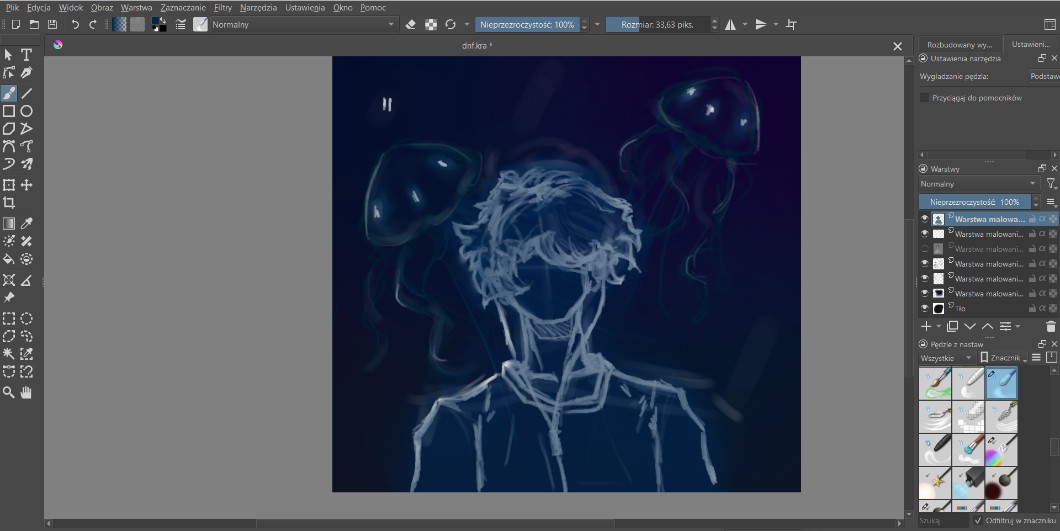Viewport: 1060px width, 531px height.
Task: Select the Crop tool in the toolbox
Action: click(9, 203)
